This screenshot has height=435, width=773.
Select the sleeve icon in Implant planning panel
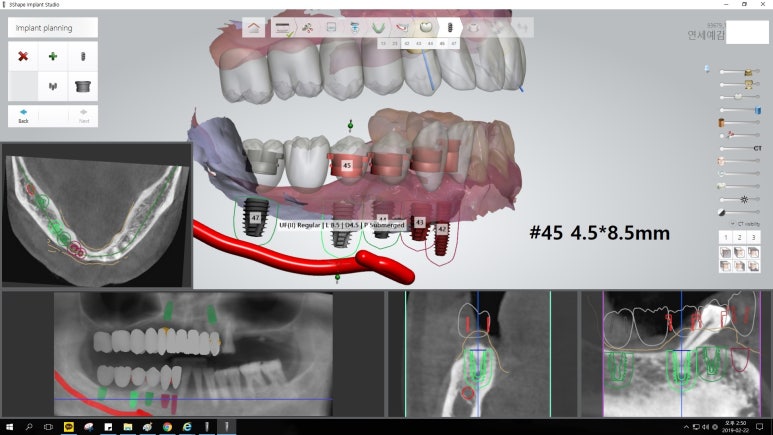[84, 87]
